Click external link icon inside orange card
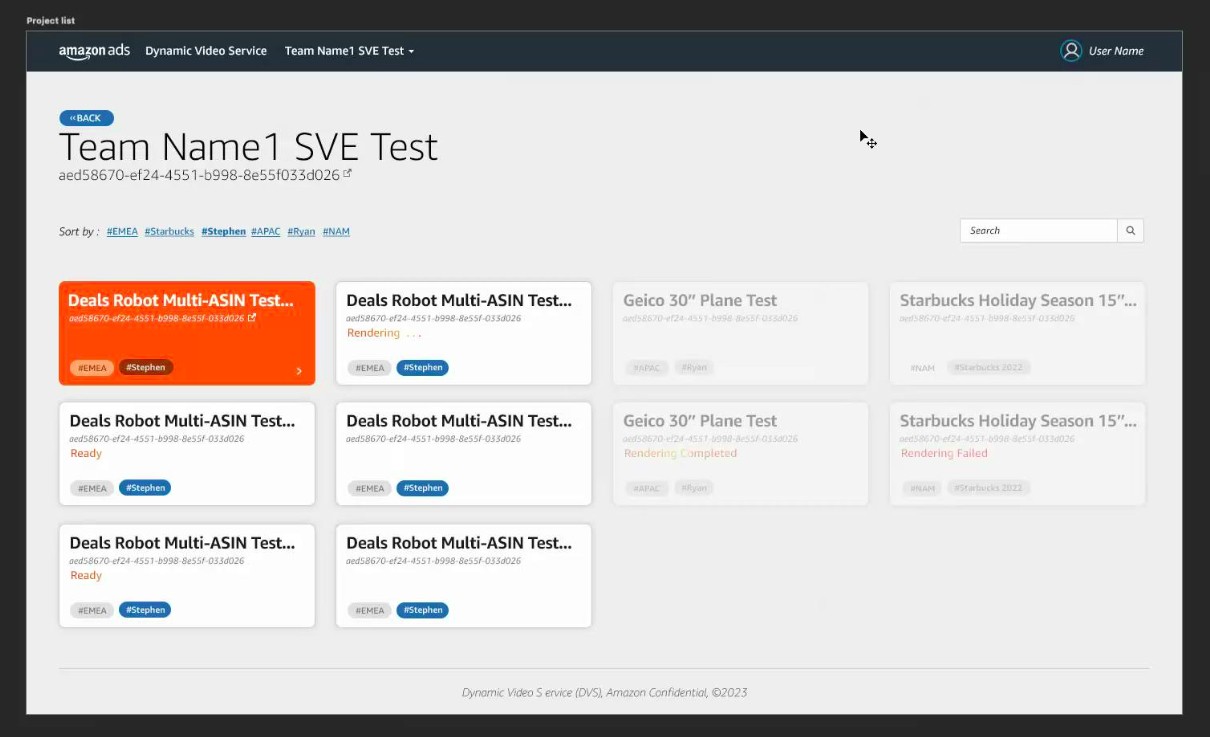 (x=252, y=318)
